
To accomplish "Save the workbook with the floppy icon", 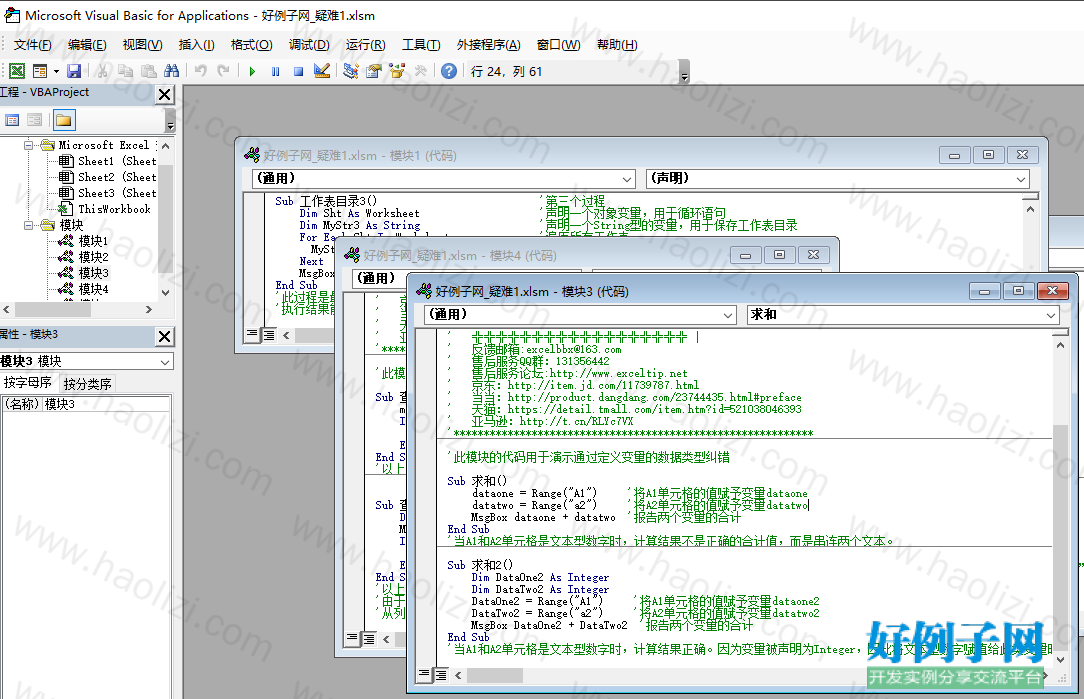I will [x=74, y=71].
